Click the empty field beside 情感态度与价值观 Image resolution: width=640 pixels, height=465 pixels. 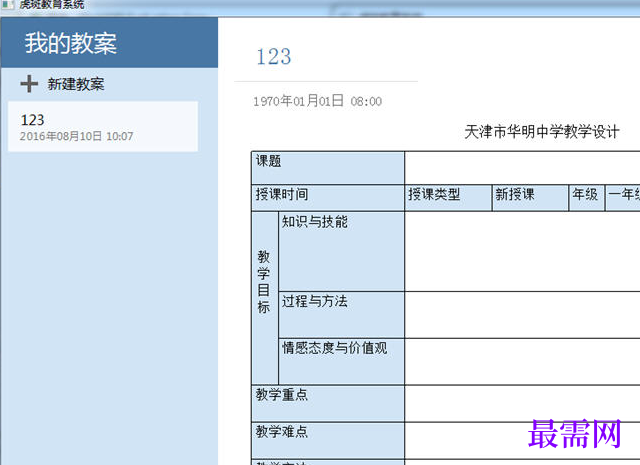click(x=522, y=361)
